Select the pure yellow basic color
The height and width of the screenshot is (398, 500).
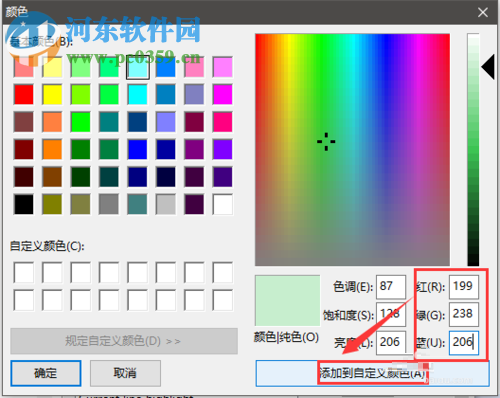click(52, 94)
